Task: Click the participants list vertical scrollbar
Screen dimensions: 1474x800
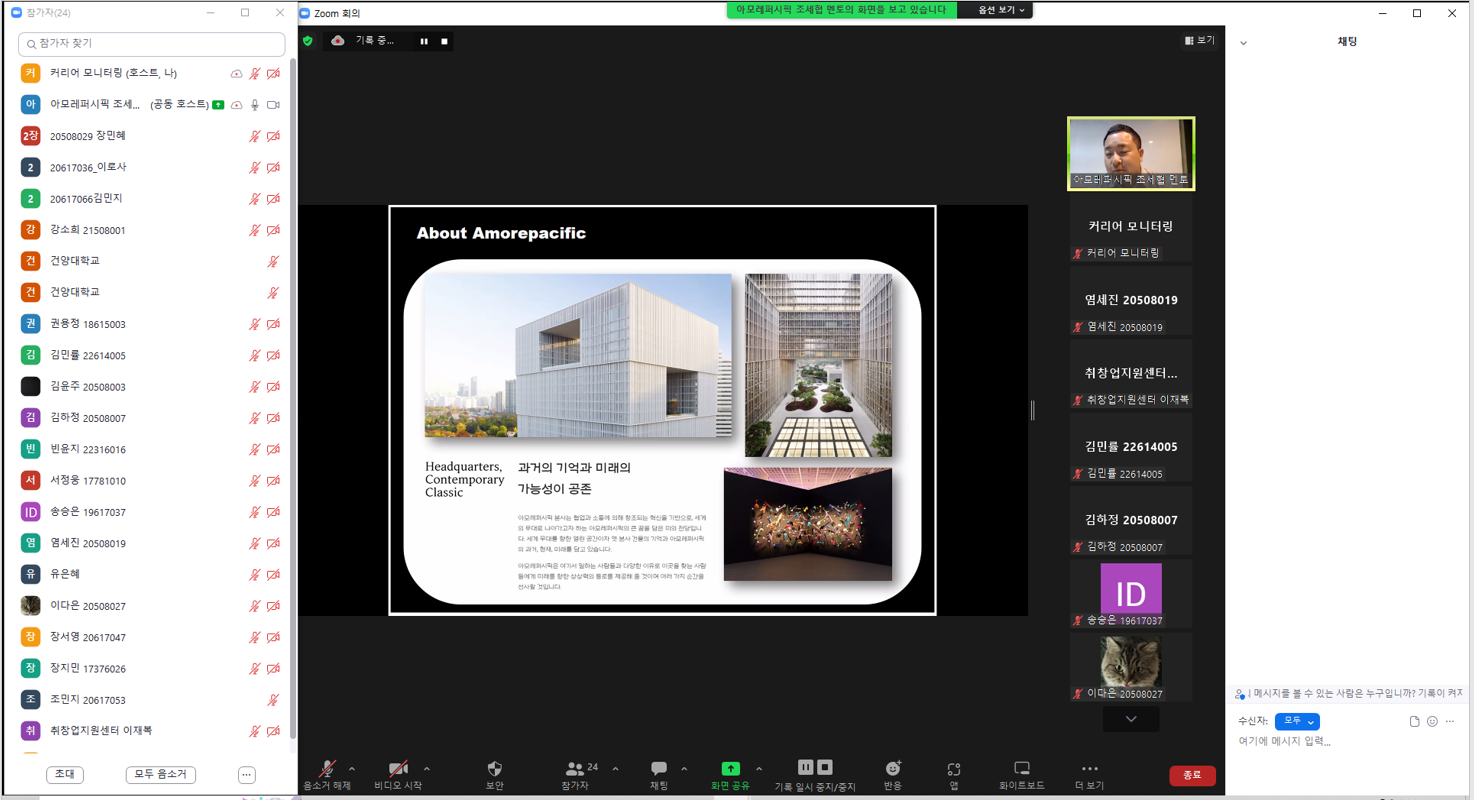Action: [293, 400]
